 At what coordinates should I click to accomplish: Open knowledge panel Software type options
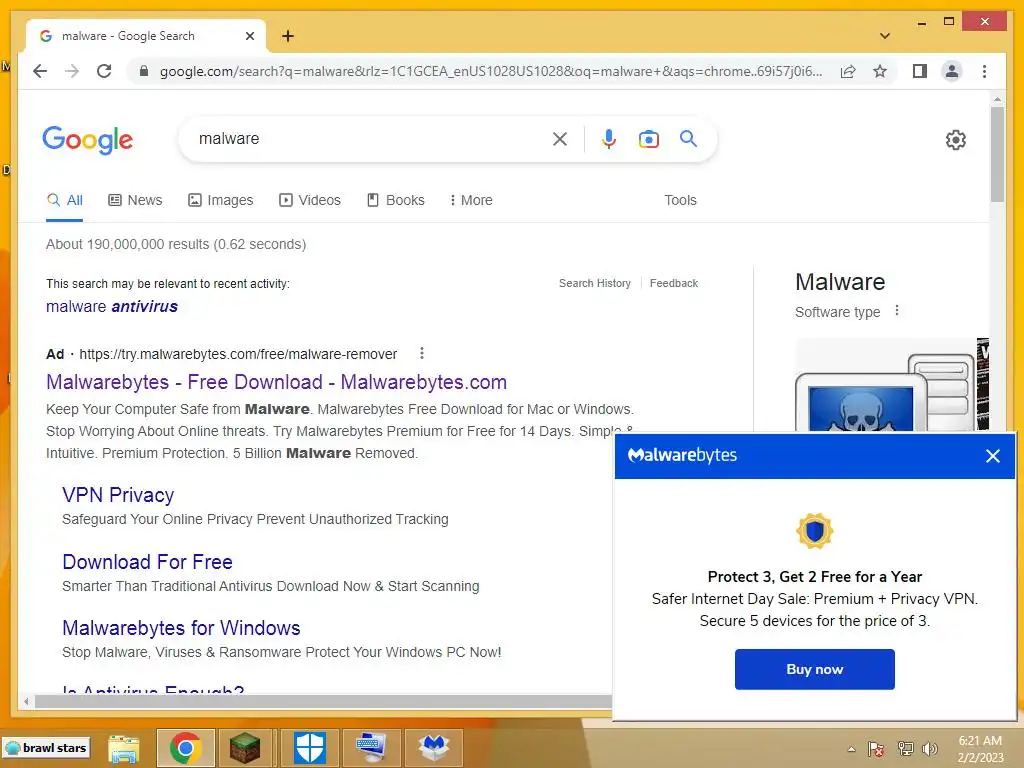[x=897, y=311]
